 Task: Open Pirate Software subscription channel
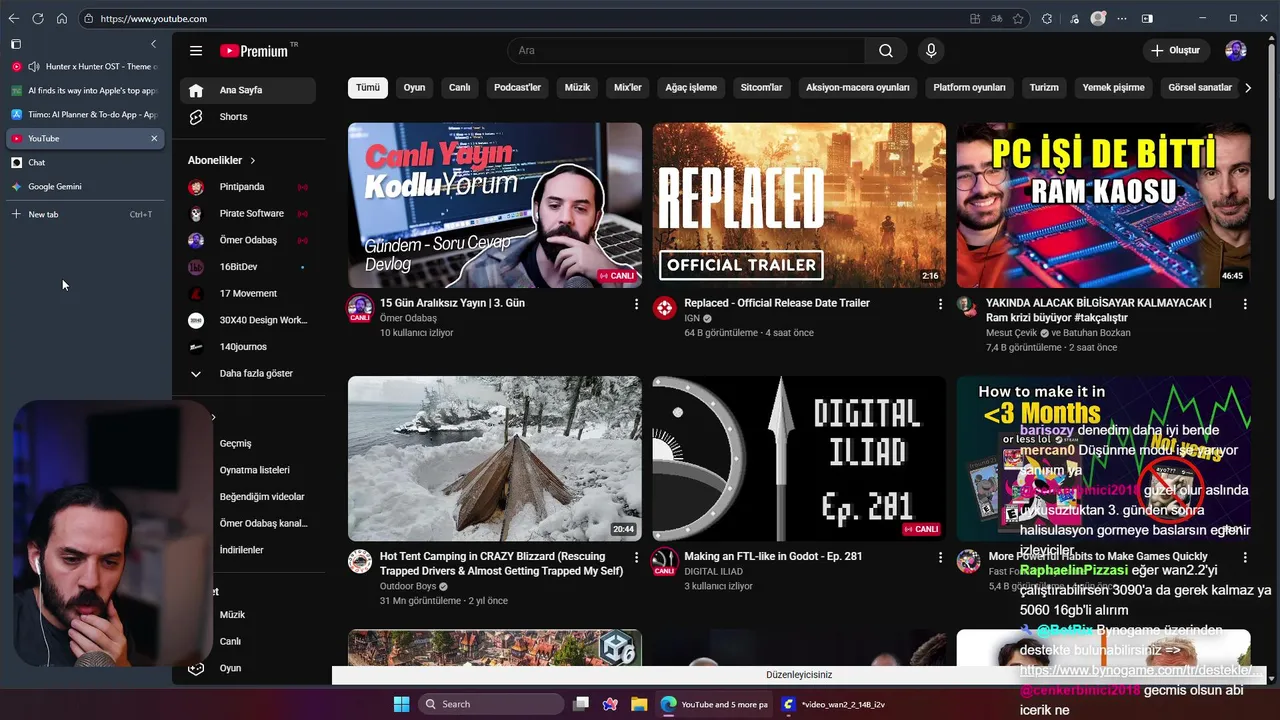[x=248, y=214]
